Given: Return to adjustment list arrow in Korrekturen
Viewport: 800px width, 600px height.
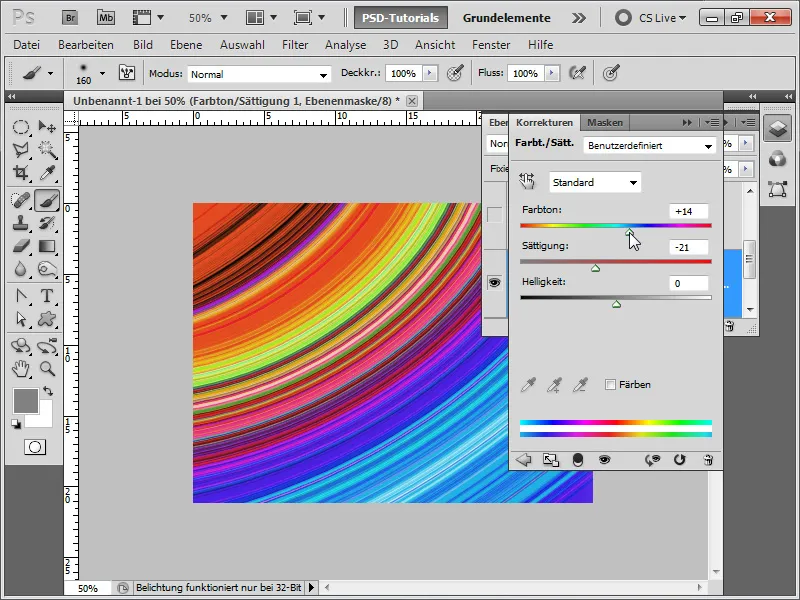Looking at the screenshot, I should [x=523, y=460].
